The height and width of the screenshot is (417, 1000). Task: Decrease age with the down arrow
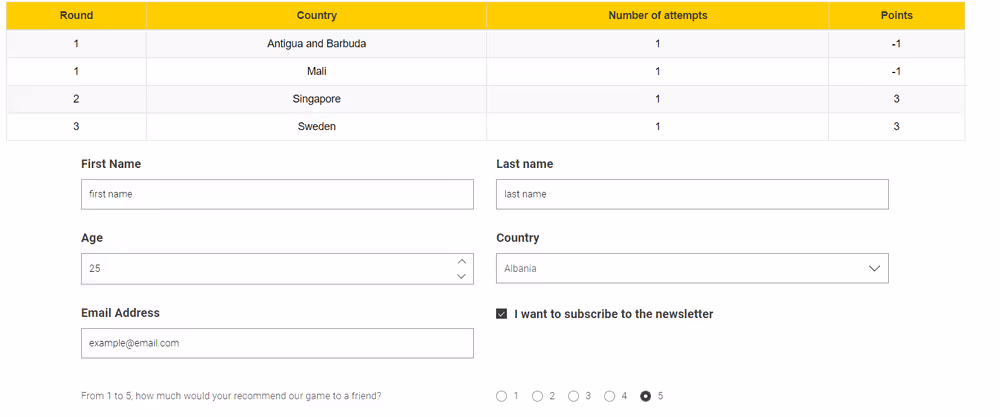pos(462,276)
